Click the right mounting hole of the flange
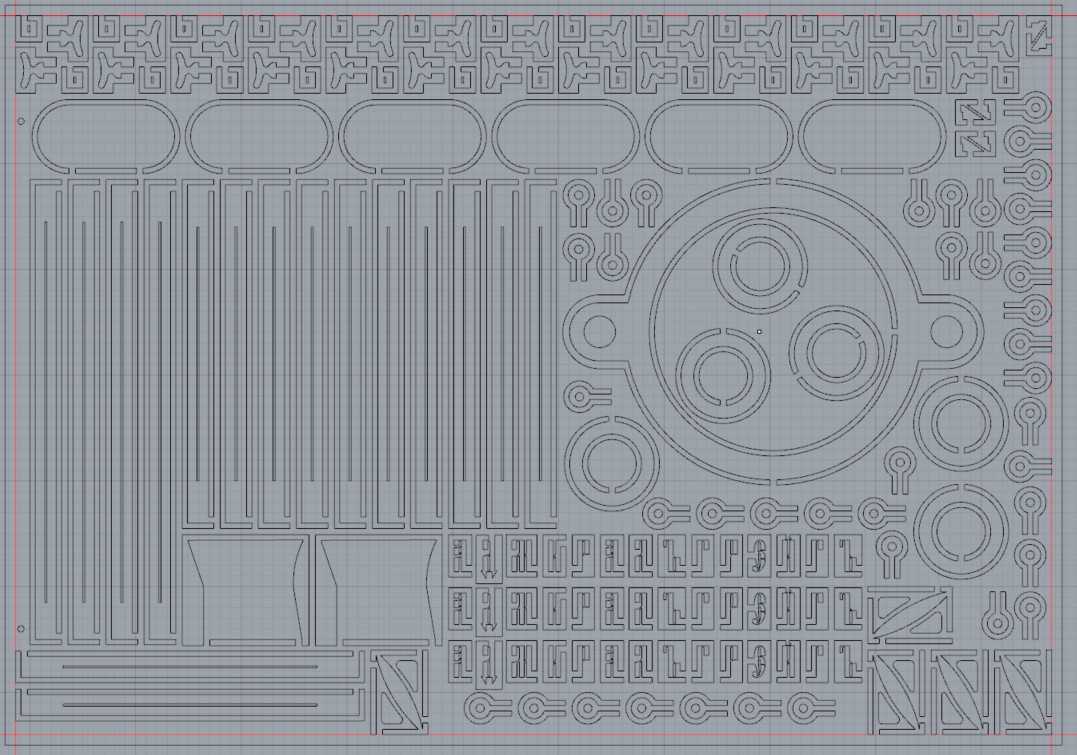The height and width of the screenshot is (755, 1077). 944,332
